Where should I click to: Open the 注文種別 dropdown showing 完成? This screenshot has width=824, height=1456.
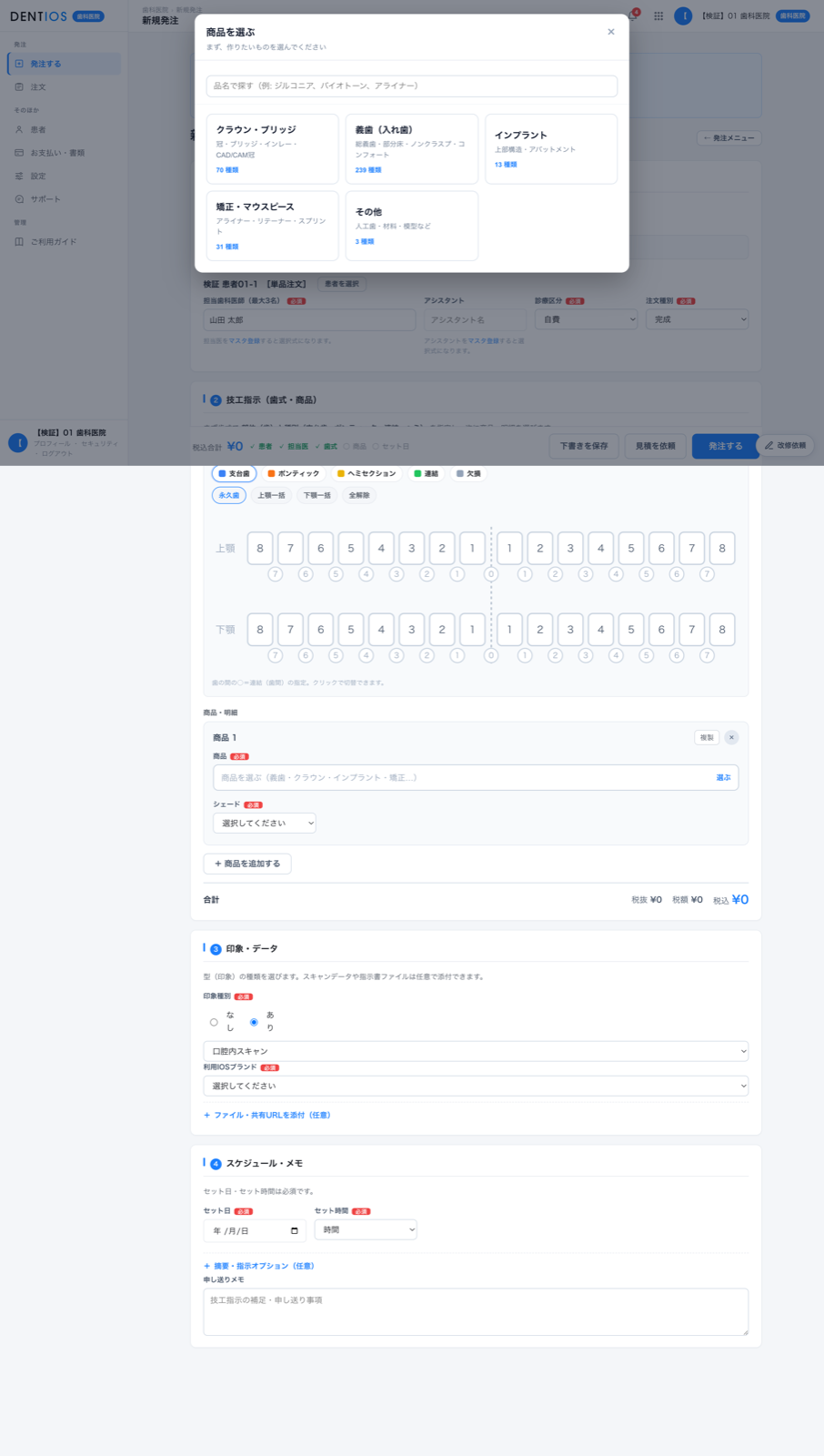point(698,319)
